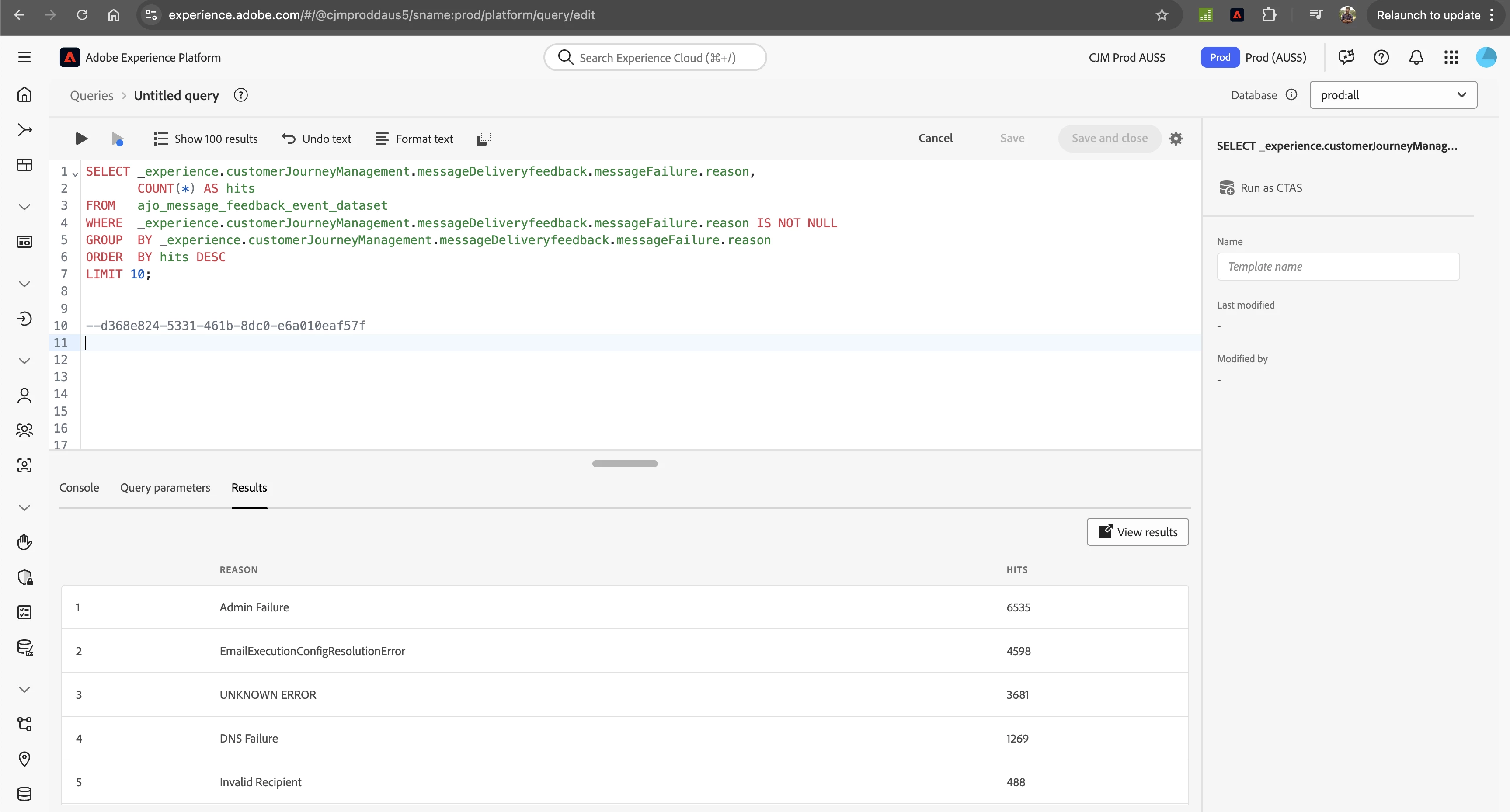Click the help question mark icon in header
This screenshot has height=812, width=1510.
coord(1381,57)
